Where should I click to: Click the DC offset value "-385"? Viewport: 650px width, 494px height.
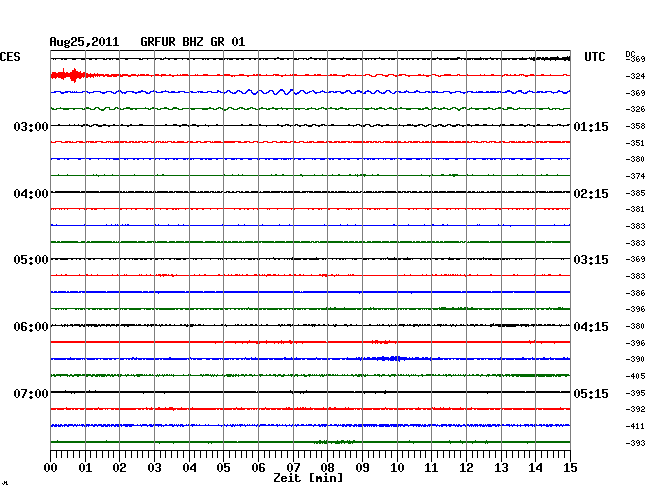[635, 193]
